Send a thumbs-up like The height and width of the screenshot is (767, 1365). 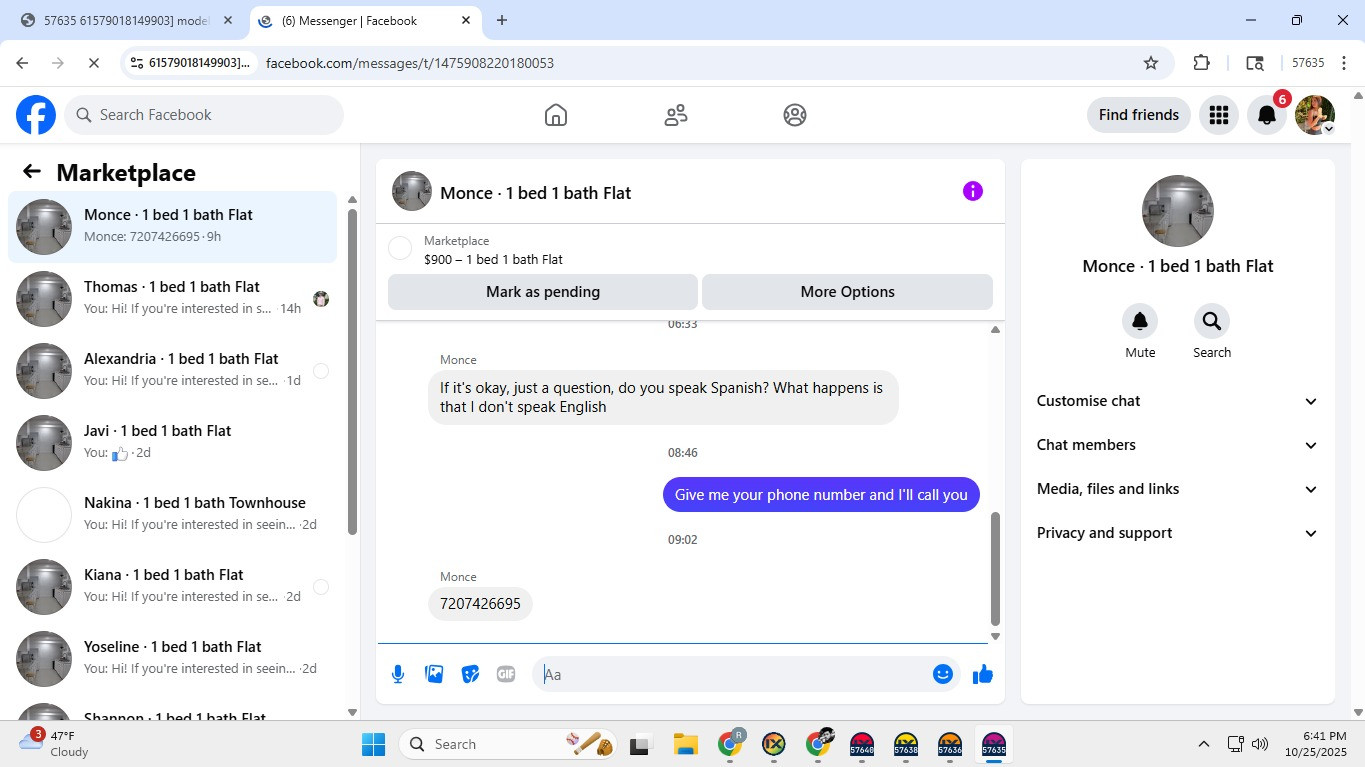(983, 674)
